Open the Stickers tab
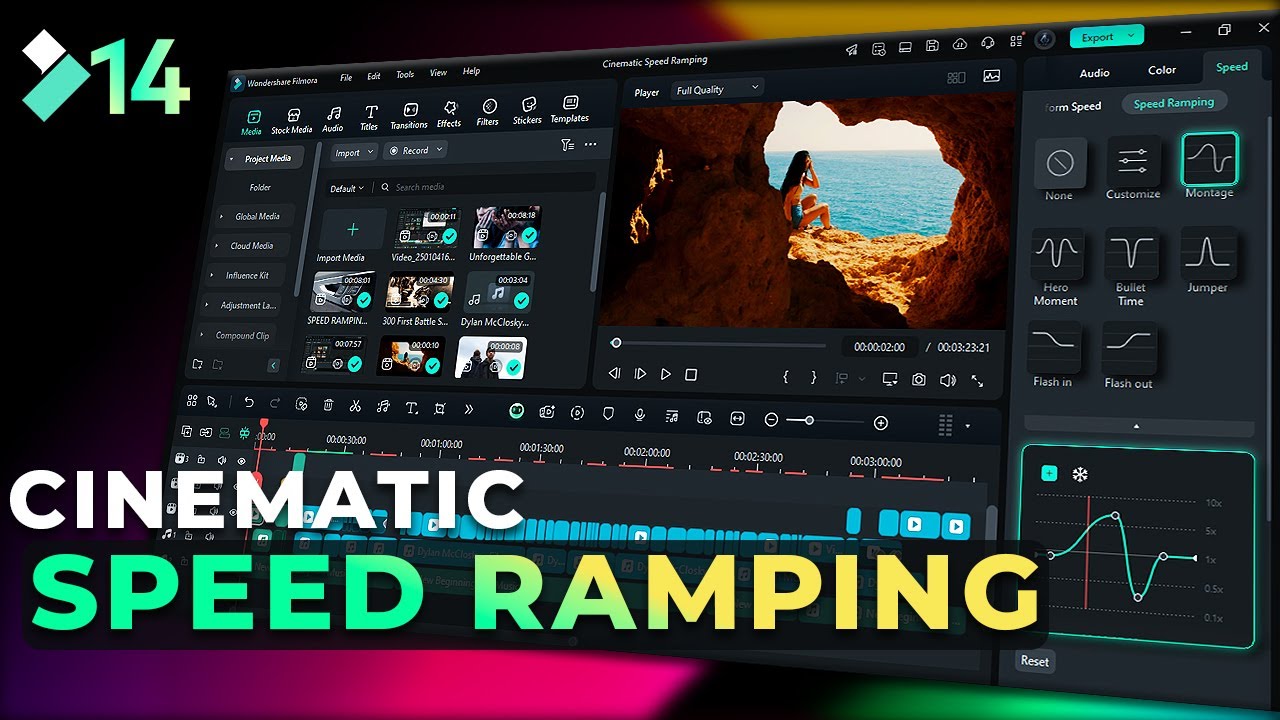This screenshot has height=720, width=1280. click(x=528, y=111)
